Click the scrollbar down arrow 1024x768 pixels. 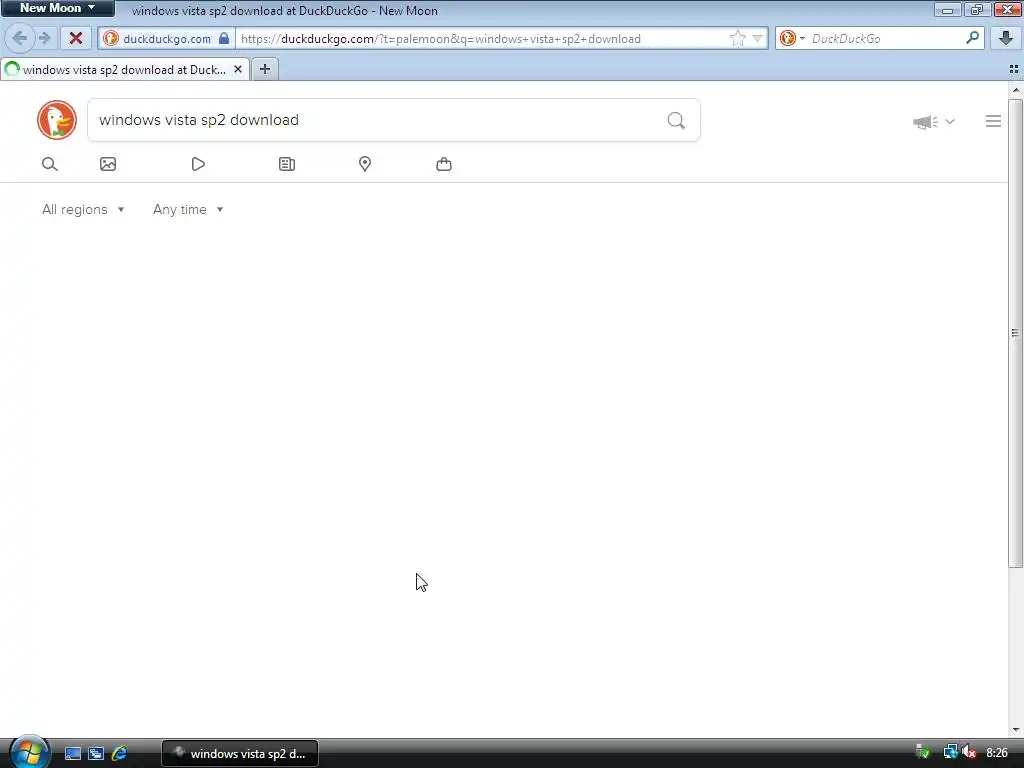(x=1015, y=729)
